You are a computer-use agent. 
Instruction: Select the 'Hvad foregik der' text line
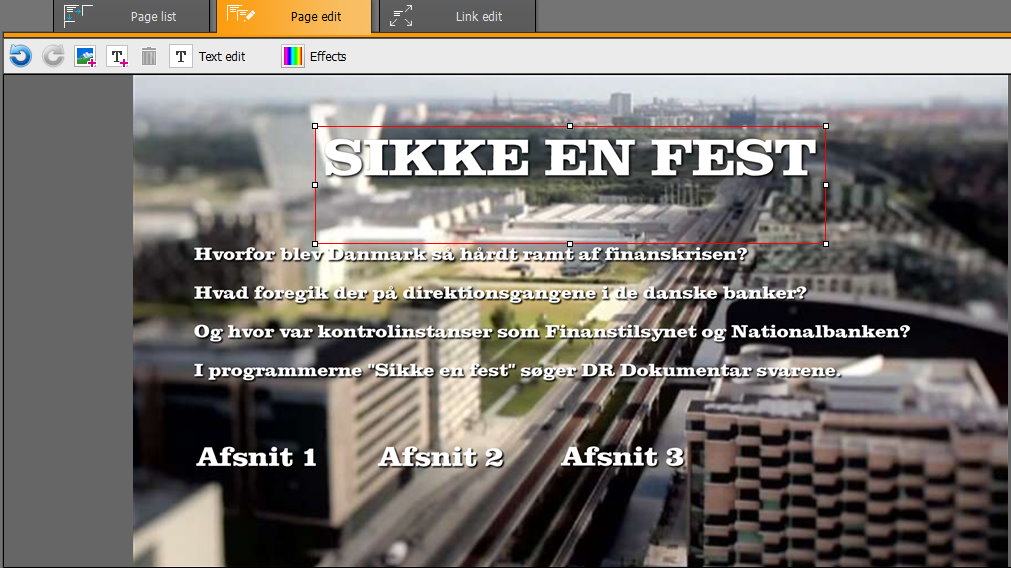(500, 293)
